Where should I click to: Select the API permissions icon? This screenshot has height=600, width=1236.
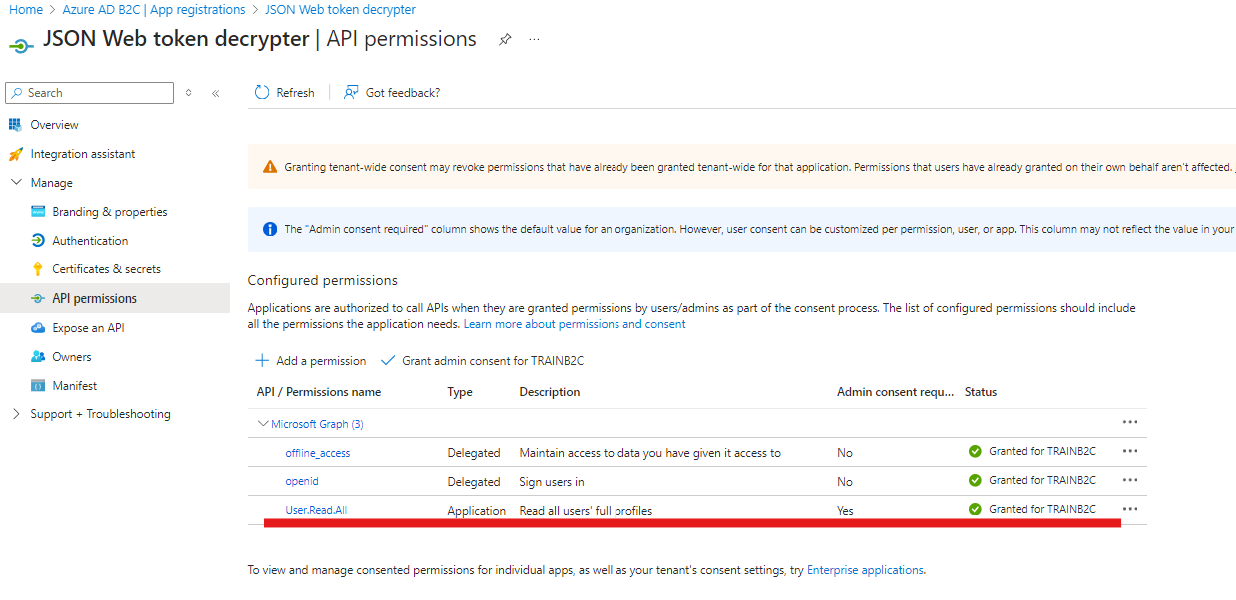(x=36, y=297)
